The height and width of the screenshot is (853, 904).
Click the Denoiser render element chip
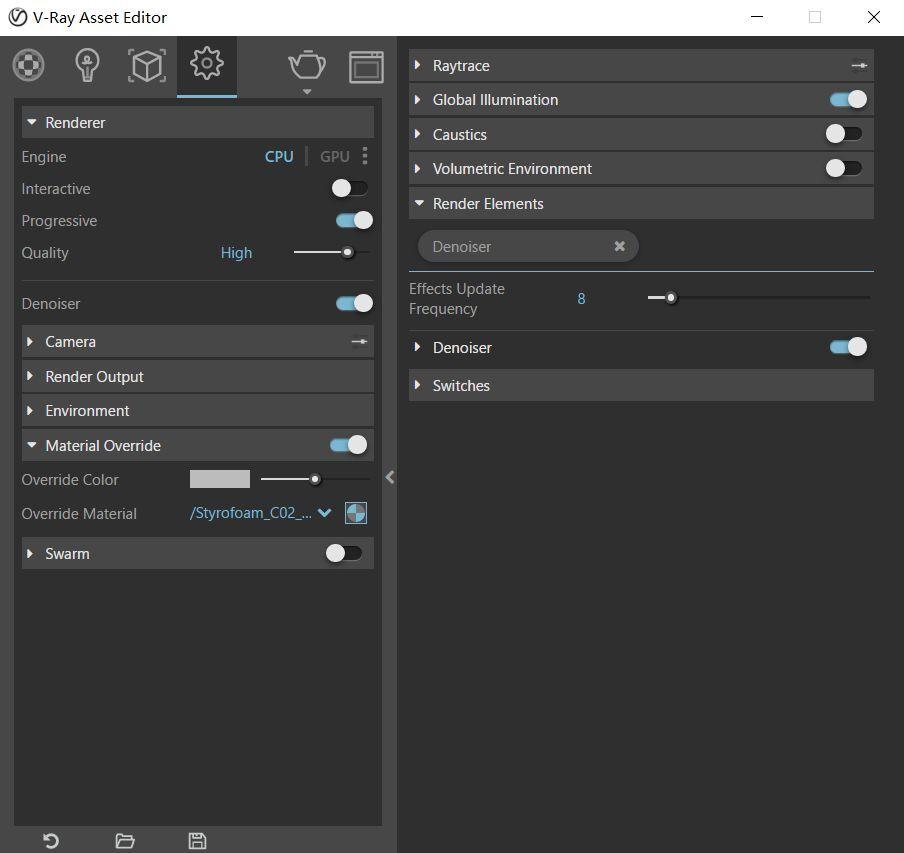528,246
